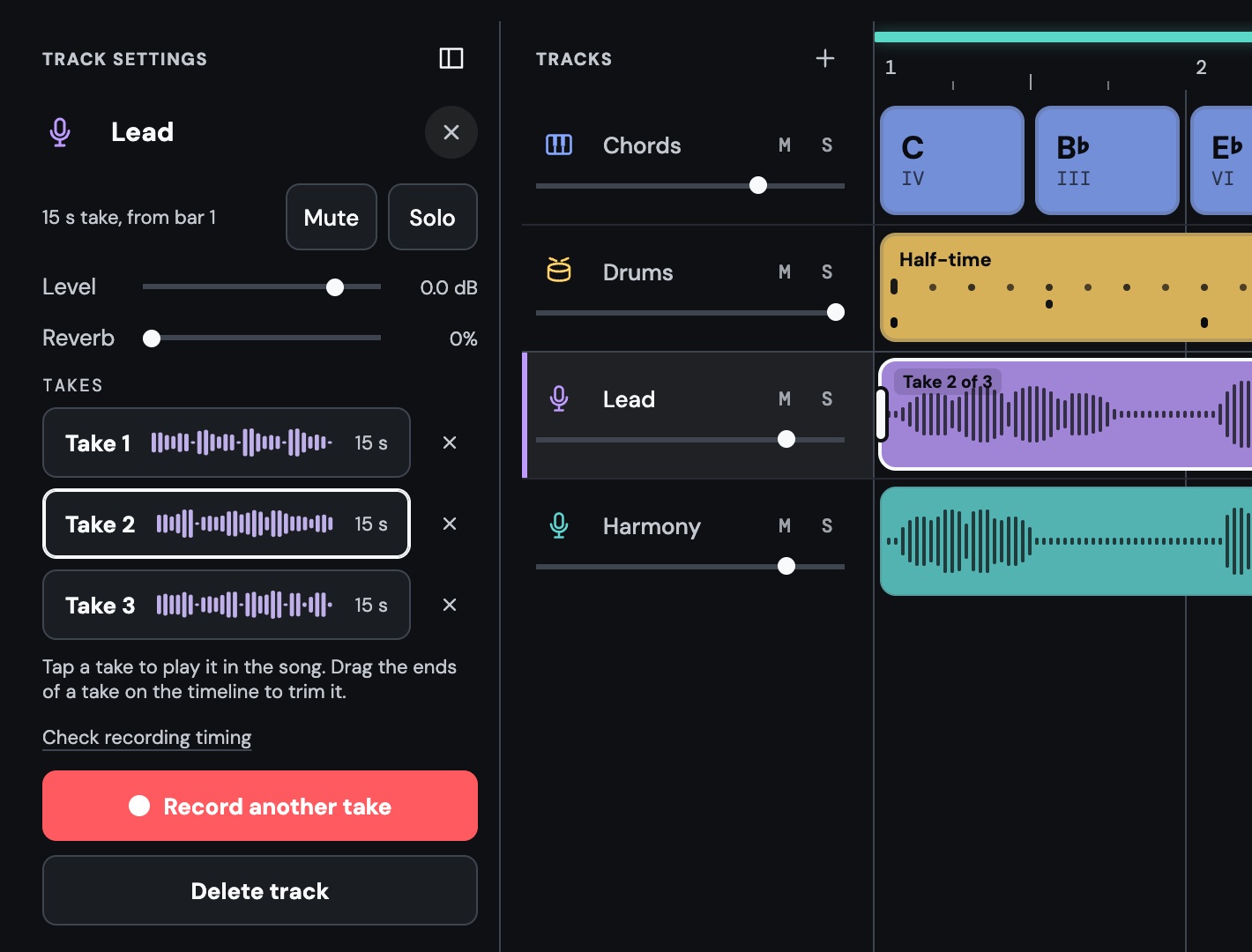Viewport: 1252px width, 952px height.
Task: Solo the Drums track
Action: pos(827,271)
